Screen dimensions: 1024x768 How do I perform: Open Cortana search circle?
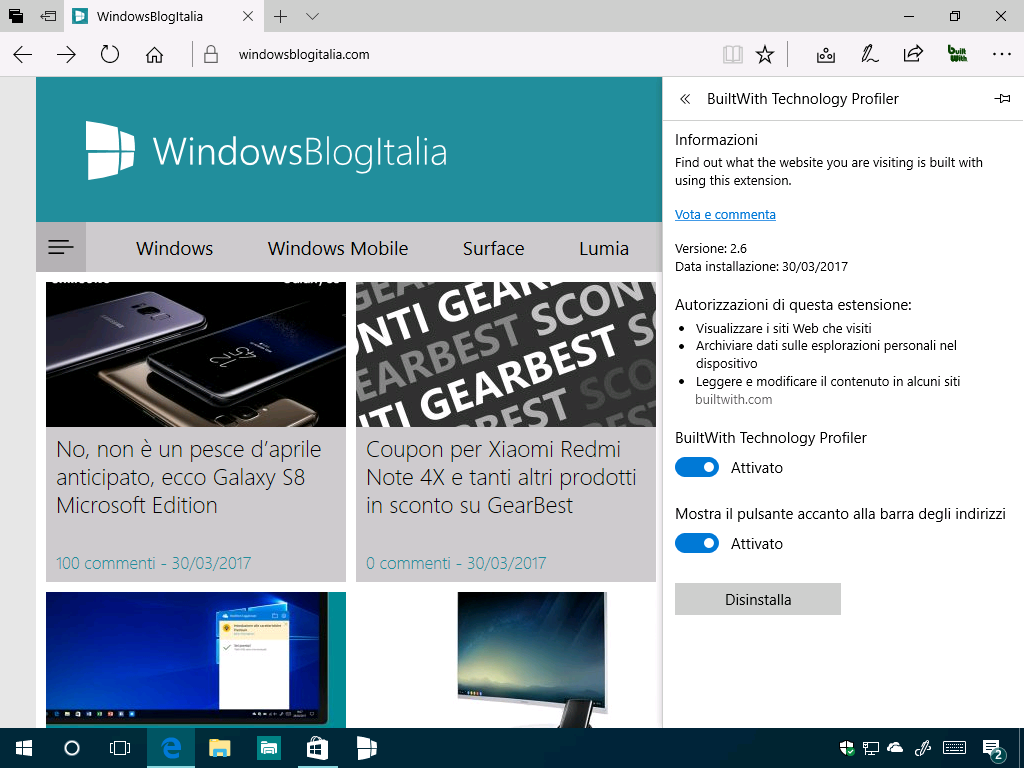(72, 748)
